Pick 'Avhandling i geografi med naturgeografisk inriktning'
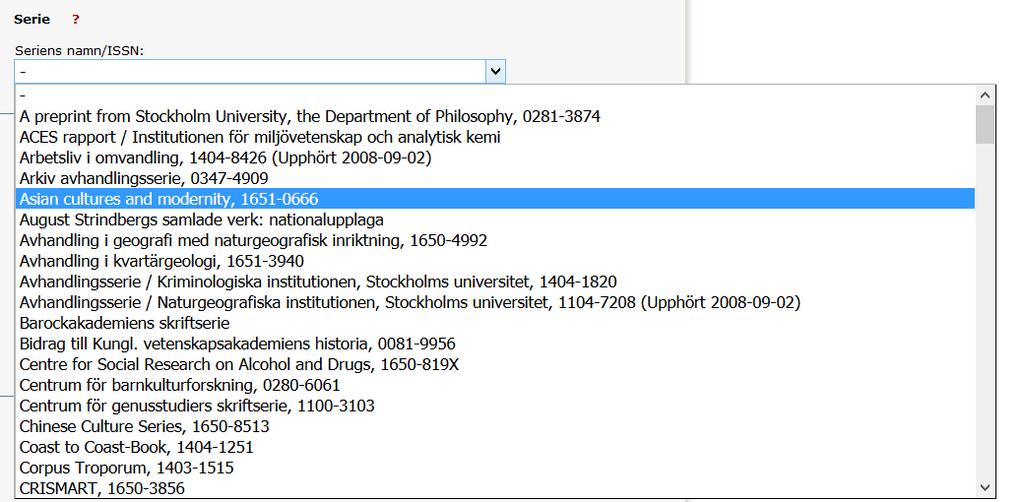Screen dimensions: 1024x502 (x=495, y=240)
